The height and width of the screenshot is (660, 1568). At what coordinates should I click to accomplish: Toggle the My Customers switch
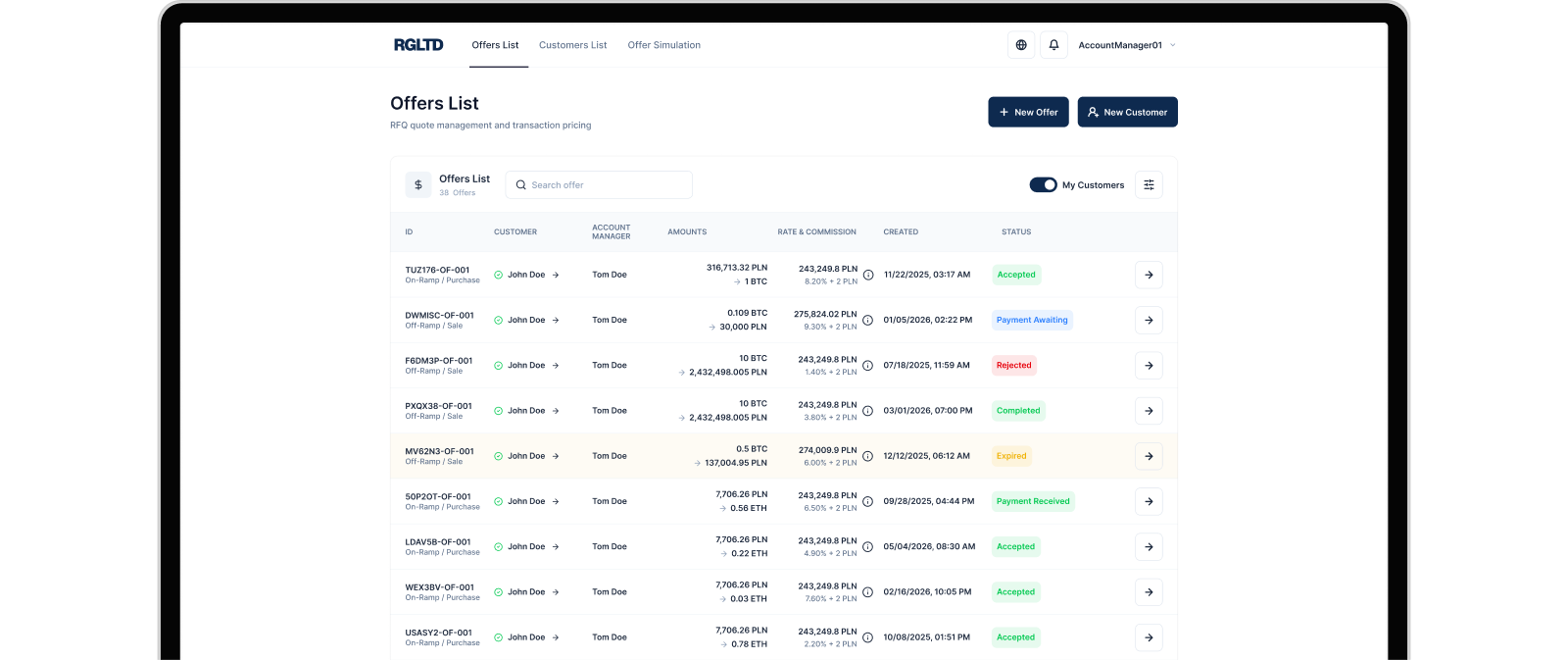pos(1043,184)
